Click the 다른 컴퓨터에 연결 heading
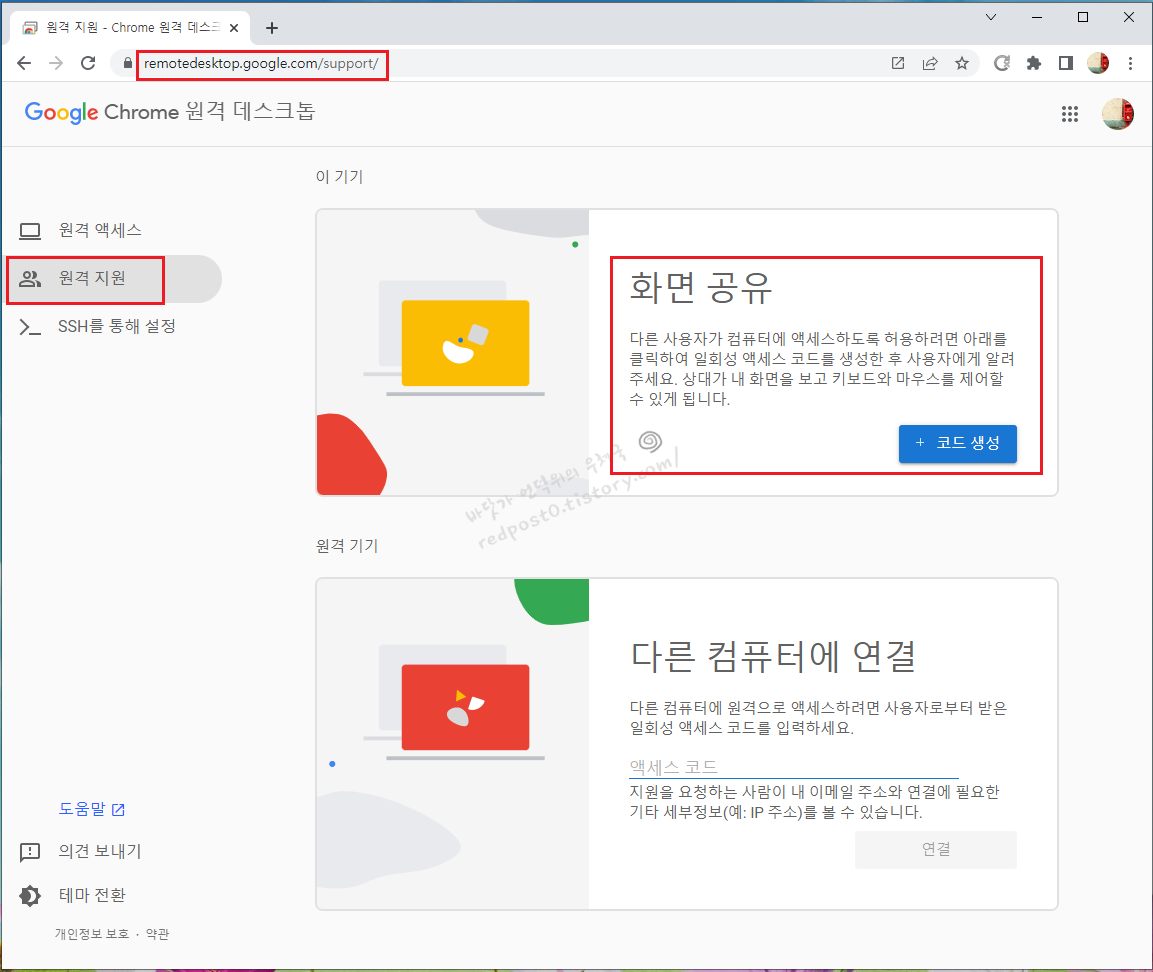Image resolution: width=1153 pixels, height=972 pixels. [x=774, y=656]
